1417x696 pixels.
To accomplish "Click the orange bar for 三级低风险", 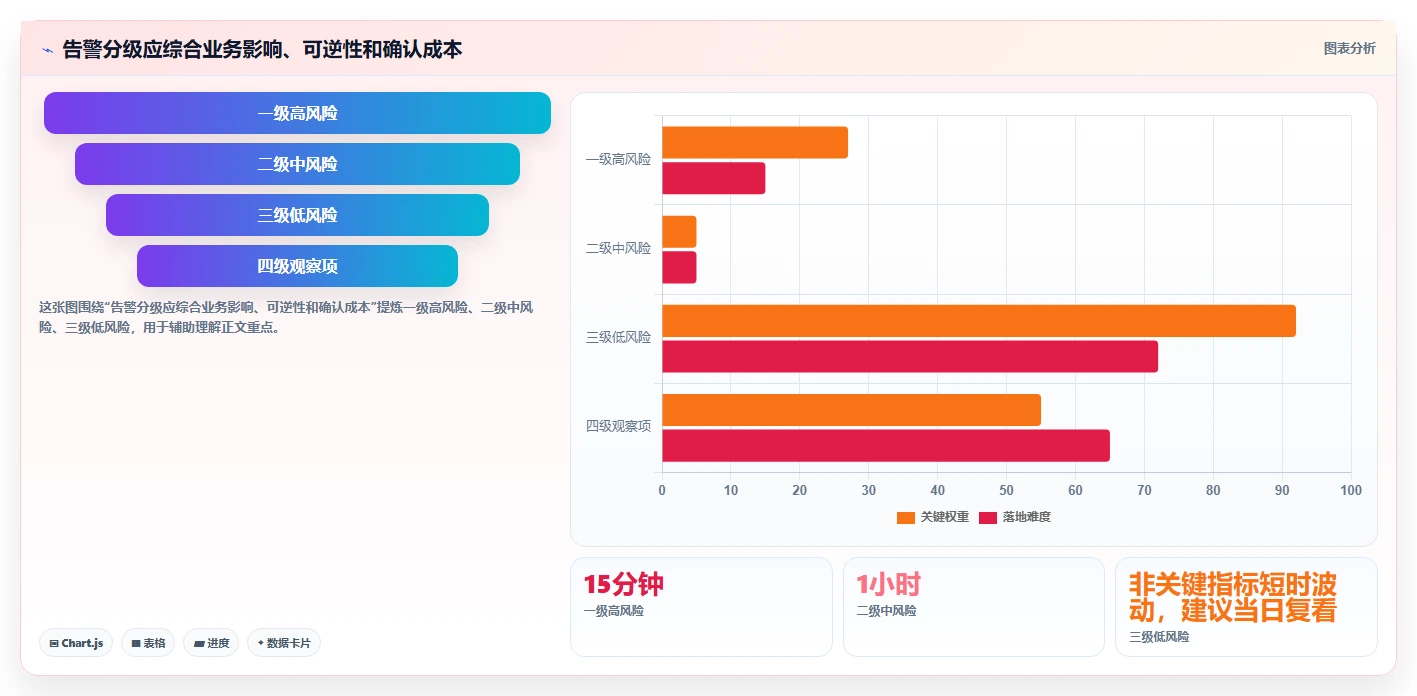I will (x=979, y=321).
